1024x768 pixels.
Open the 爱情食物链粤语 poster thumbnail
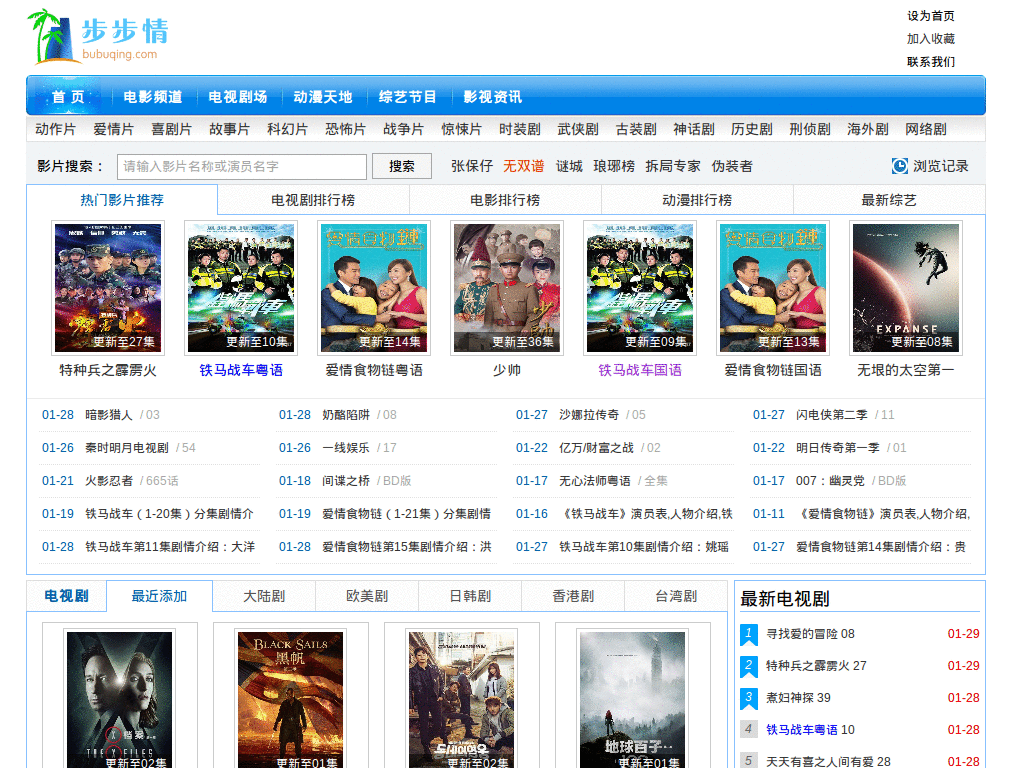coord(374,288)
